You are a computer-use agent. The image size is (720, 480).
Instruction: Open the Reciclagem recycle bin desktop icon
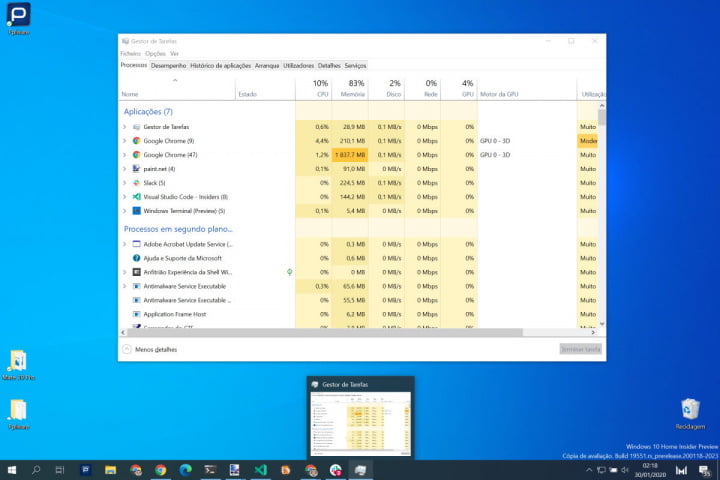point(690,414)
